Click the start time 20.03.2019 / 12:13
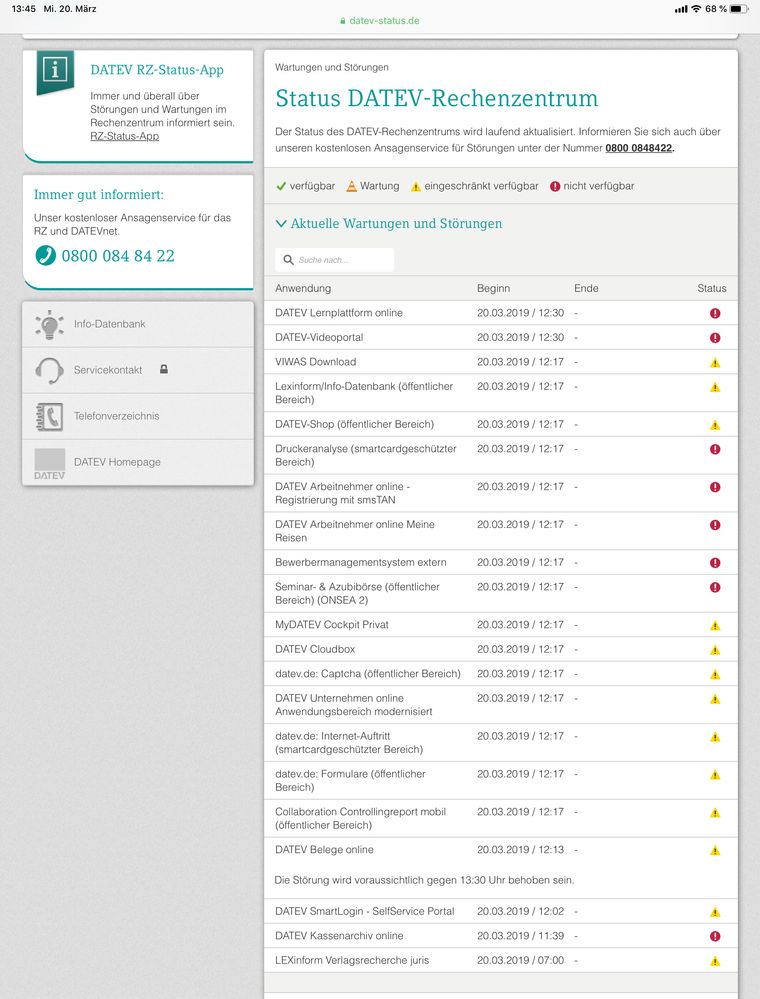This screenshot has width=760, height=999. [520, 849]
